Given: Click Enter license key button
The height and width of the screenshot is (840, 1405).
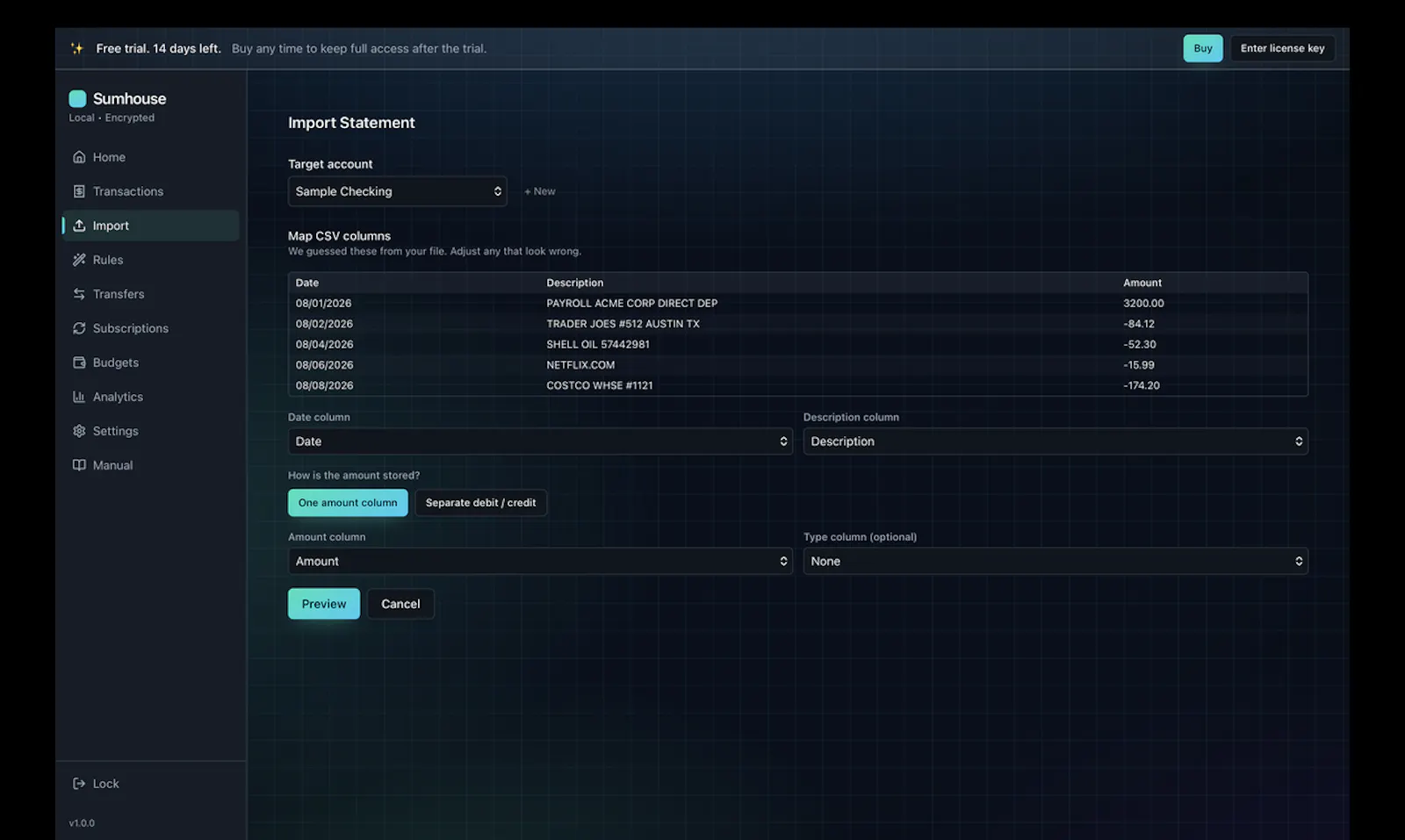Looking at the screenshot, I should coord(1282,48).
